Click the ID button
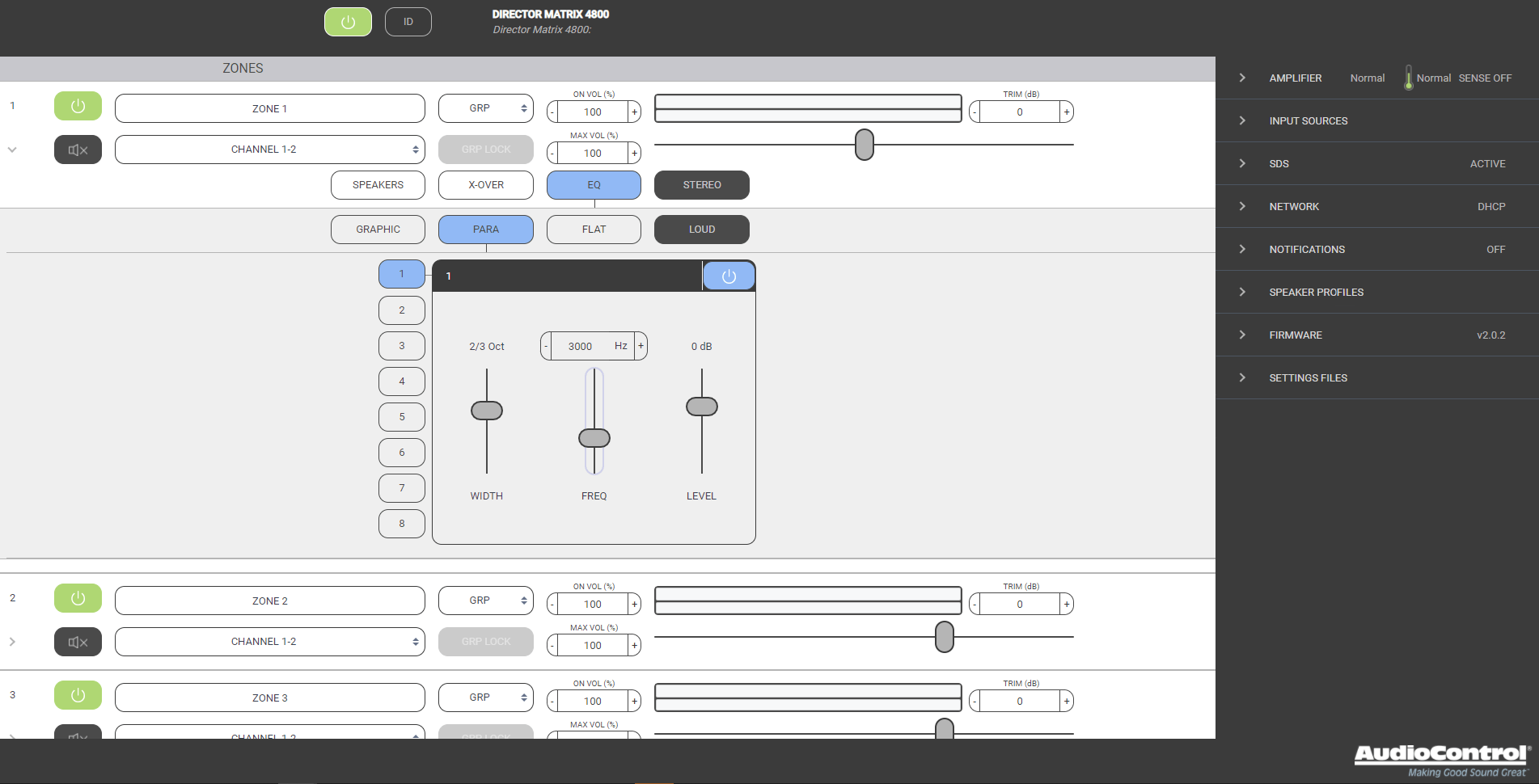Image resolution: width=1539 pixels, height=784 pixels. [408, 22]
